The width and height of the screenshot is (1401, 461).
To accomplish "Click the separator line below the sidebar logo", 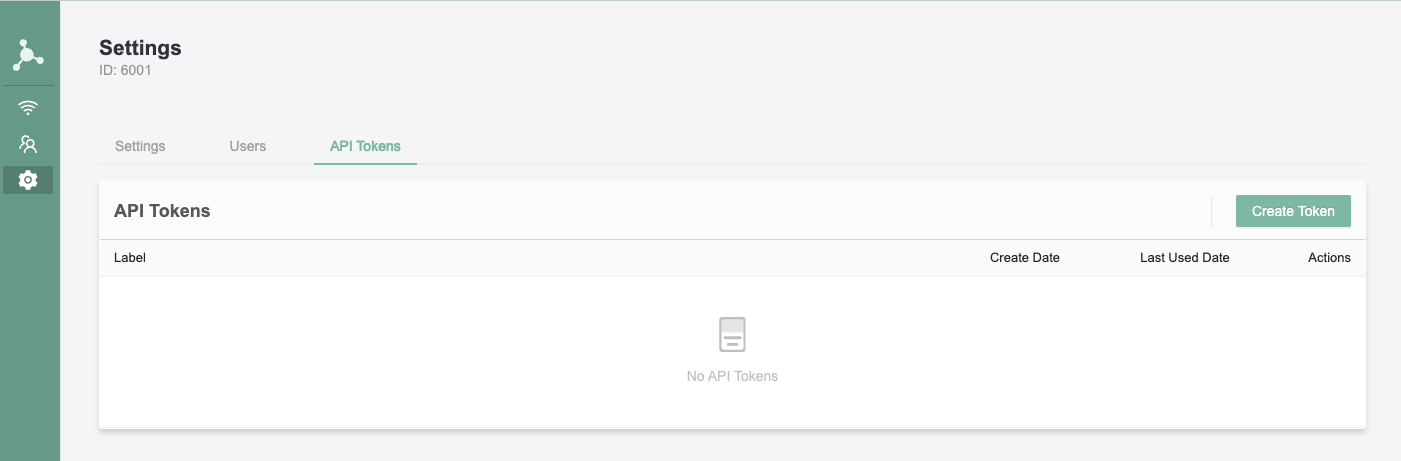I will click(28, 86).
